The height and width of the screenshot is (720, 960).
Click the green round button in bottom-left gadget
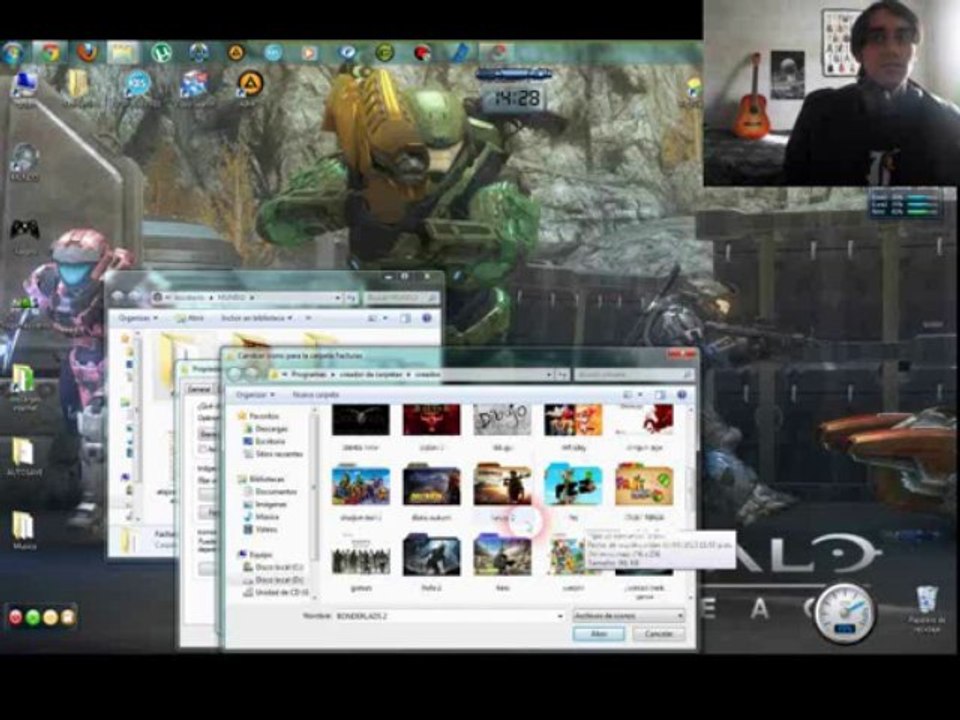click(x=33, y=617)
